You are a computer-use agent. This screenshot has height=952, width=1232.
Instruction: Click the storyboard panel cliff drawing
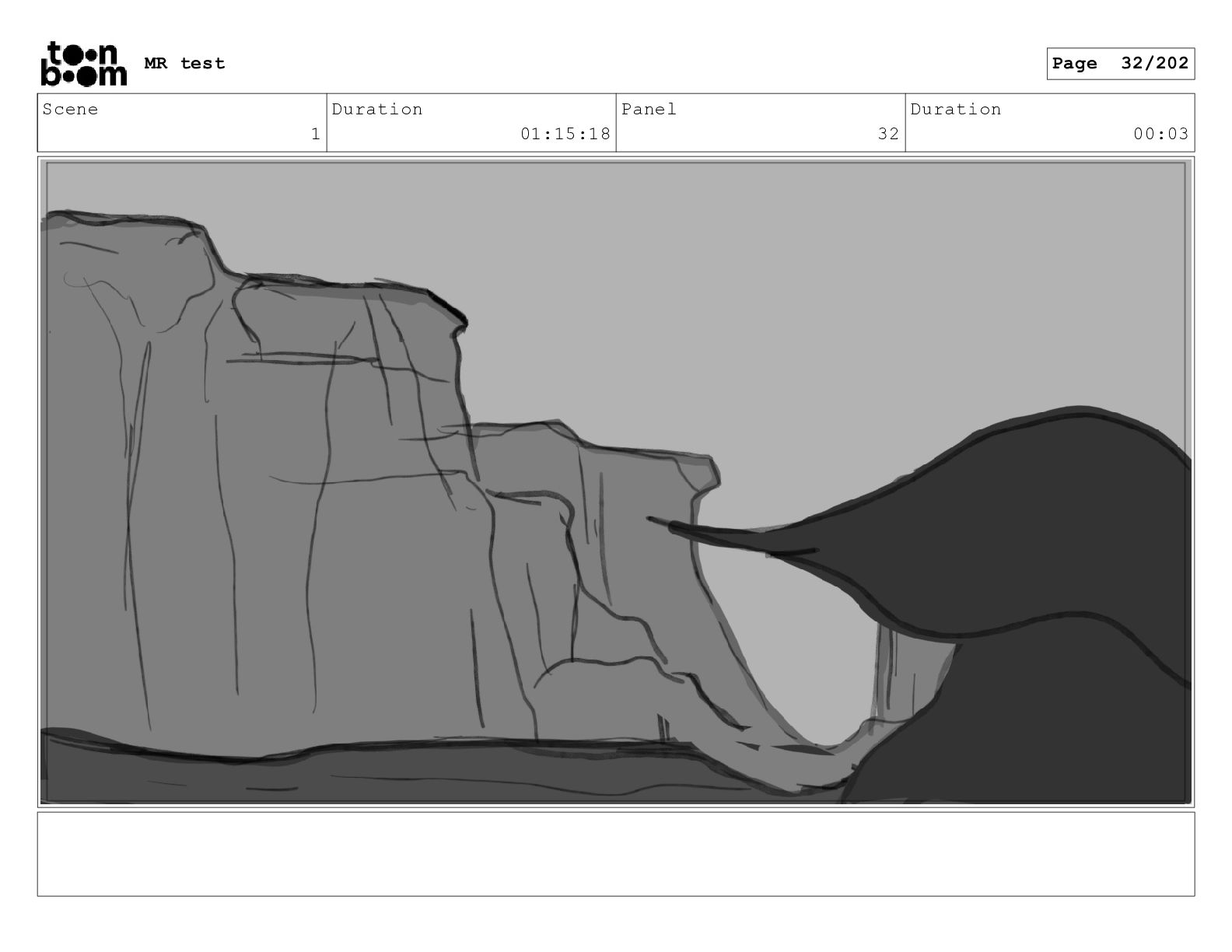616,482
